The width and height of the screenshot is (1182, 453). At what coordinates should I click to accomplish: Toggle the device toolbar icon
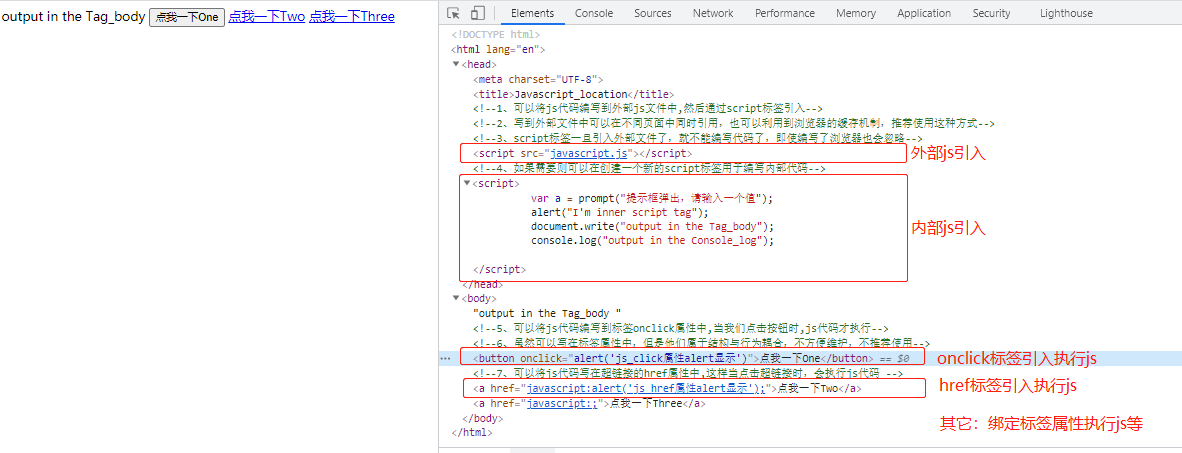pos(478,13)
